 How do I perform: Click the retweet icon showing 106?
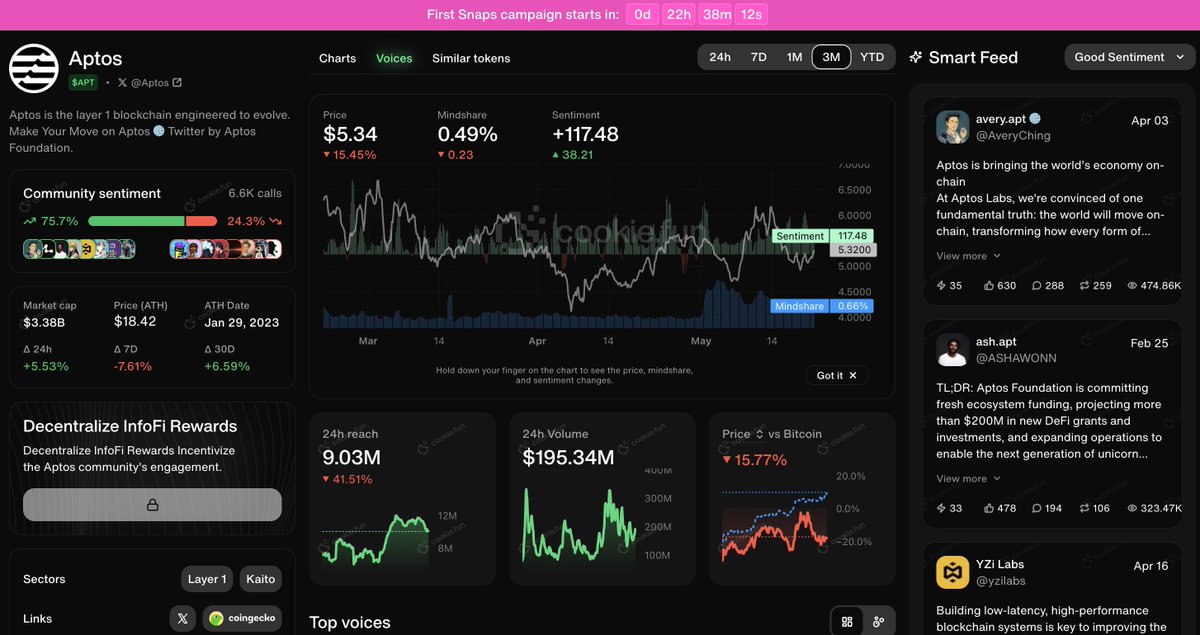point(1084,508)
